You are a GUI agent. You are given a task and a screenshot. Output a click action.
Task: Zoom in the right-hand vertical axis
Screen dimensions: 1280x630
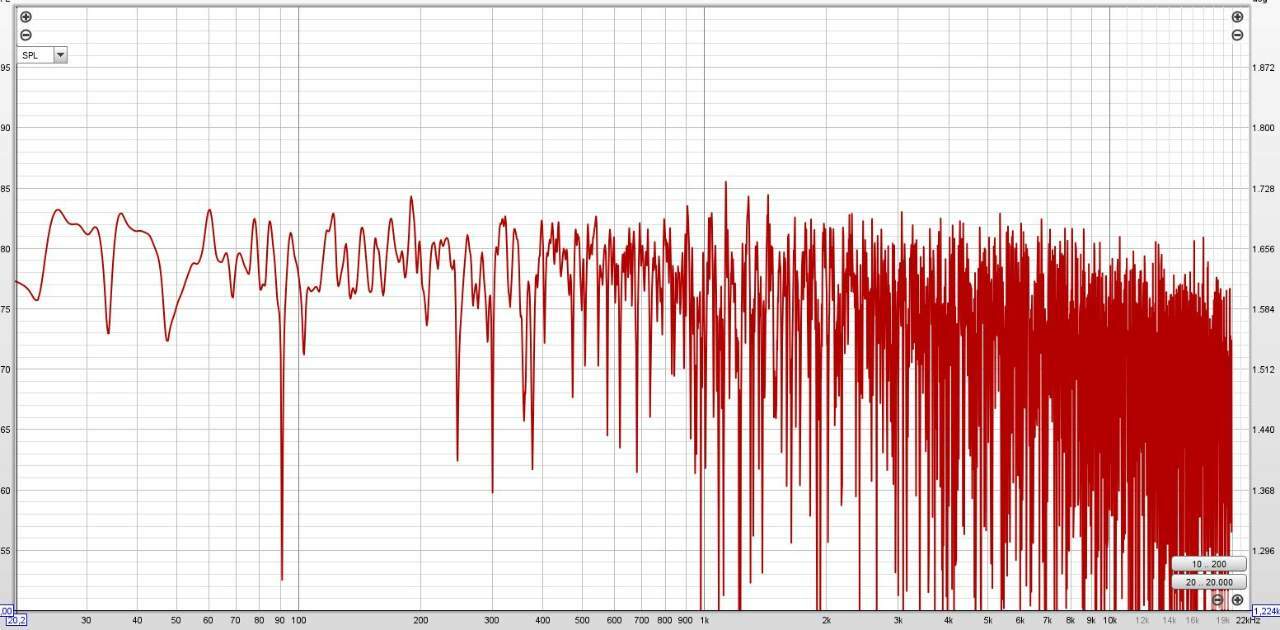[1237, 17]
